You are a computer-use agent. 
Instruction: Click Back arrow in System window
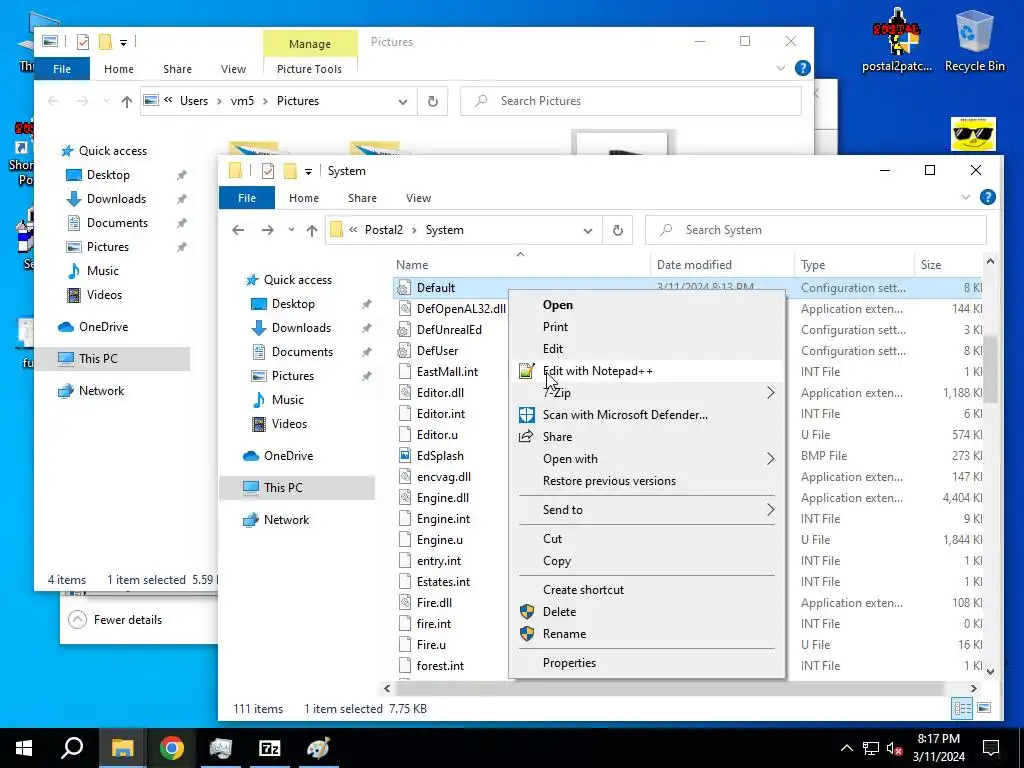point(238,230)
